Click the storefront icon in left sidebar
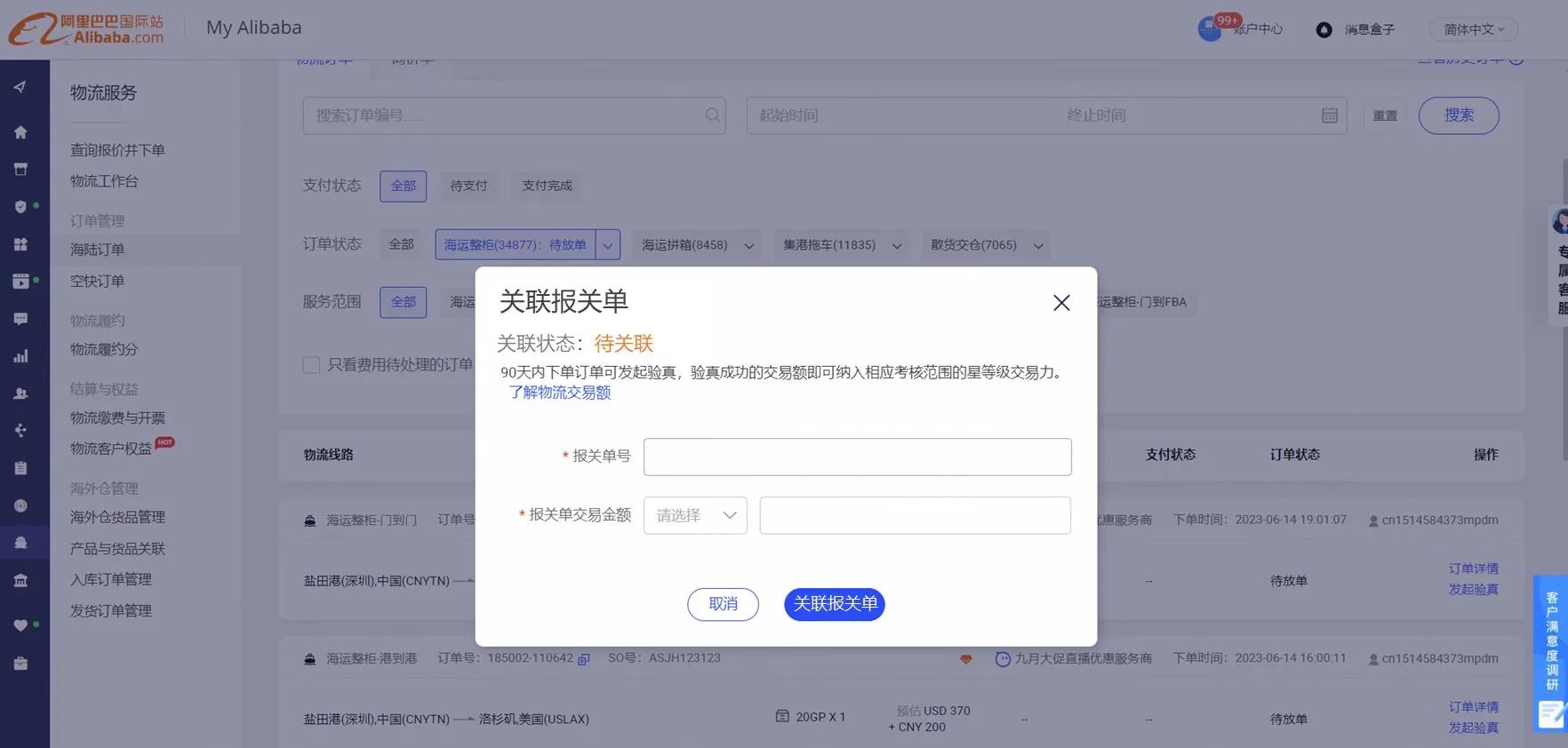The height and width of the screenshot is (748, 1568). click(x=20, y=169)
